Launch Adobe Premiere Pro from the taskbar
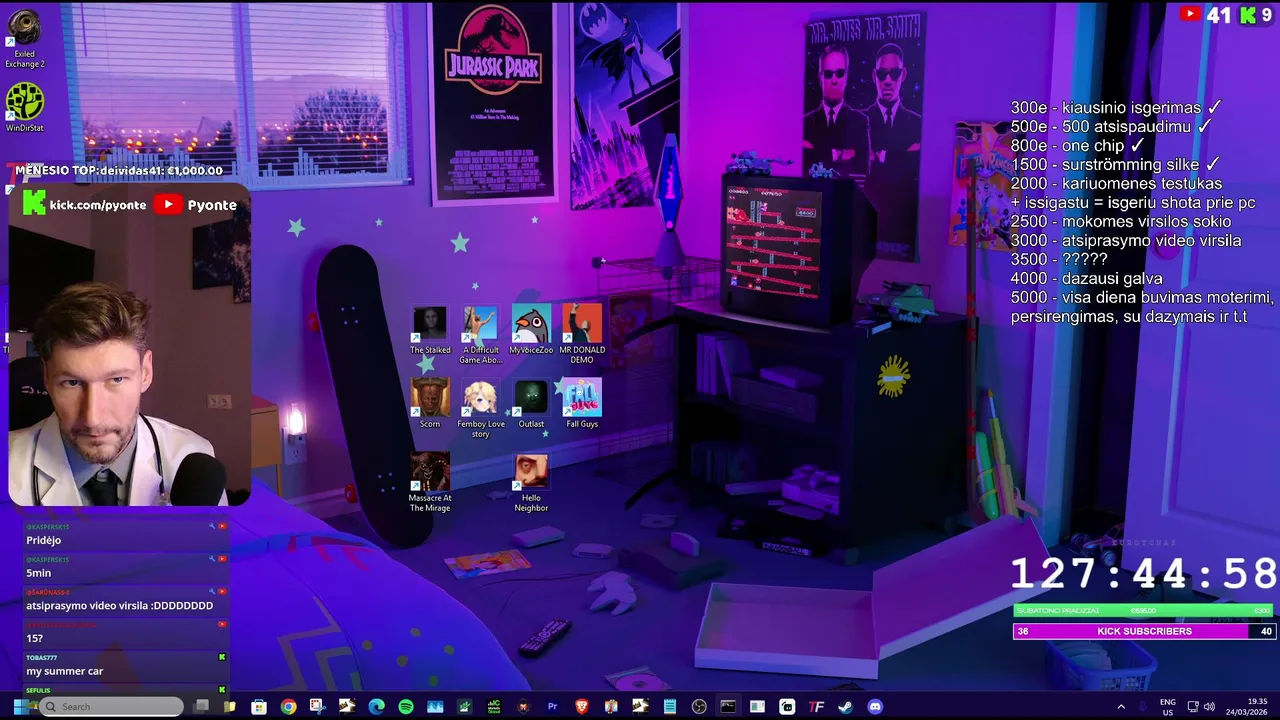This screenshot has height=720, width=1280. (552, 707)
